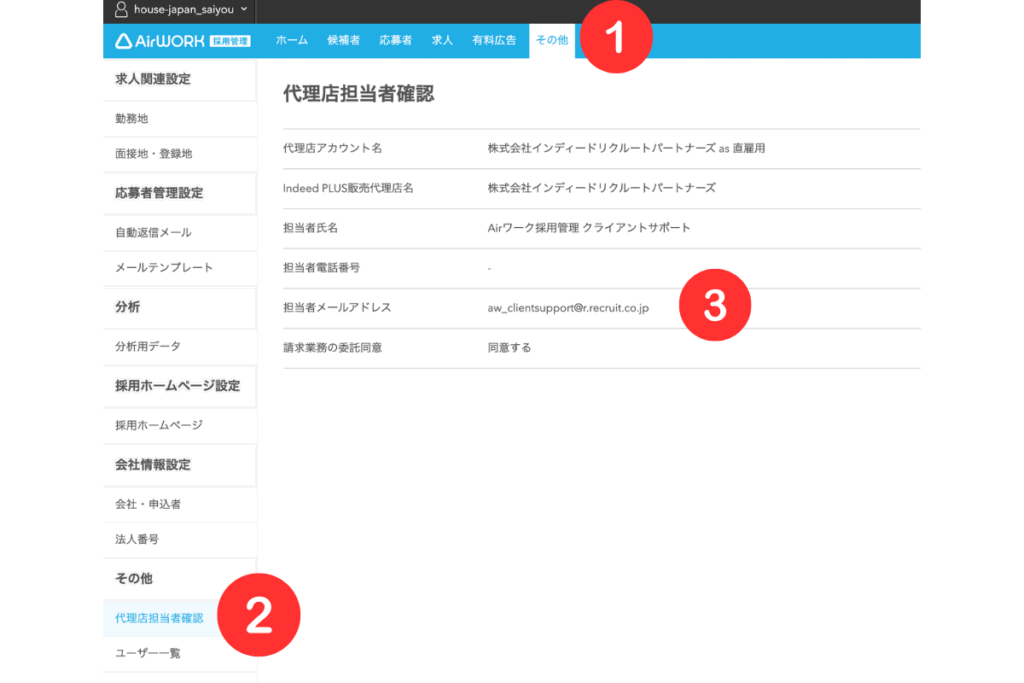This screenshot has width=1024, height=683.
Task: Open 分析用データ page
Action: coord(180,347)
